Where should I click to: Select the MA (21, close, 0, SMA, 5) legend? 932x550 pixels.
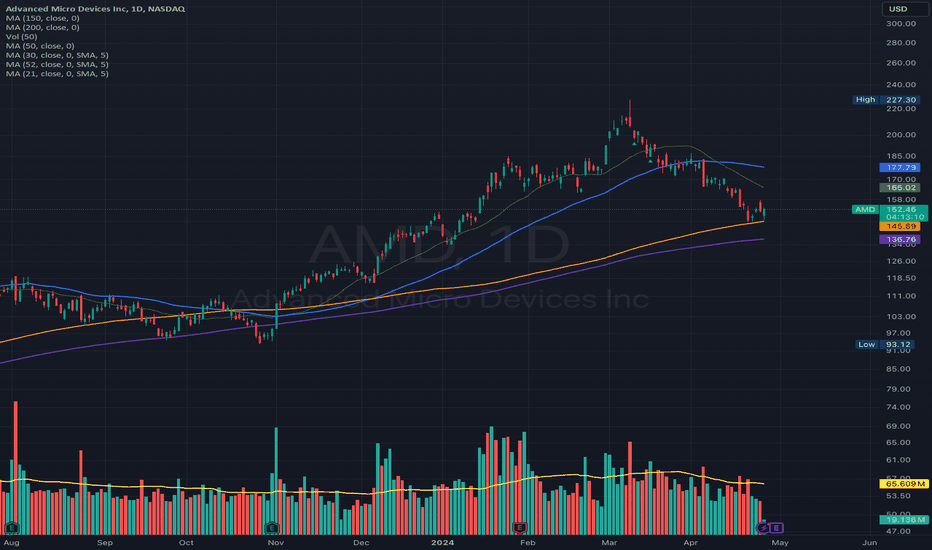click(57, 74)
